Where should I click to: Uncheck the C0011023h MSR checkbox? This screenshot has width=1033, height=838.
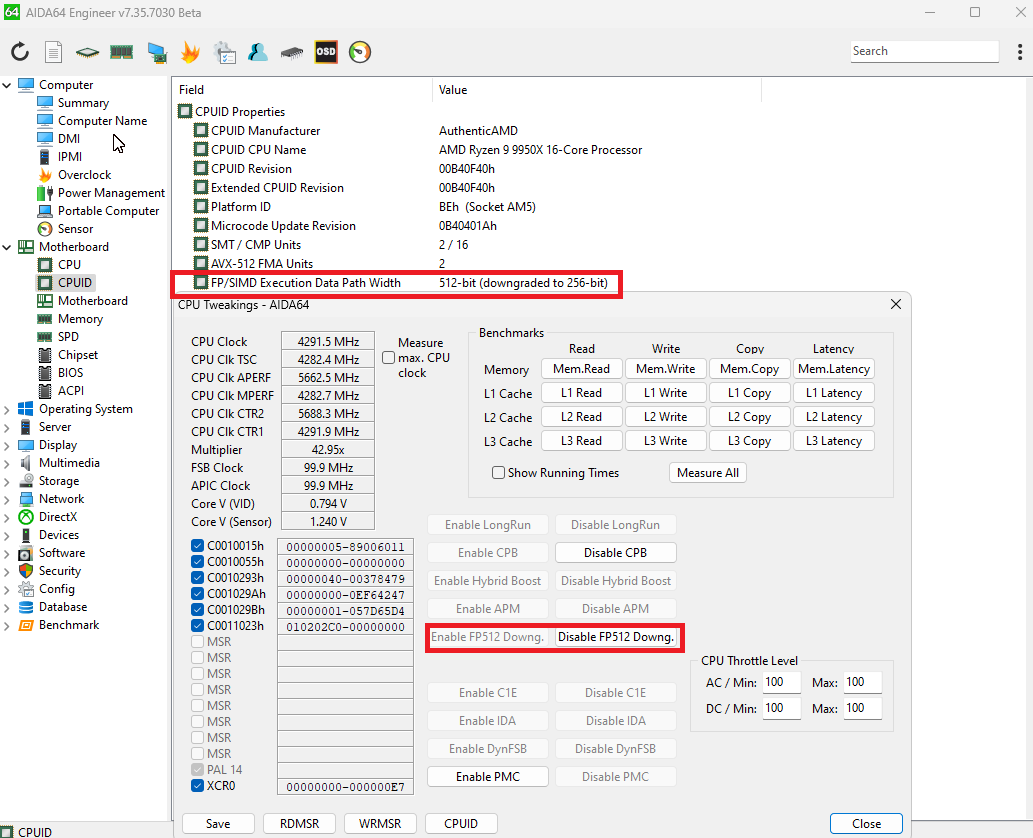point(197,625)
